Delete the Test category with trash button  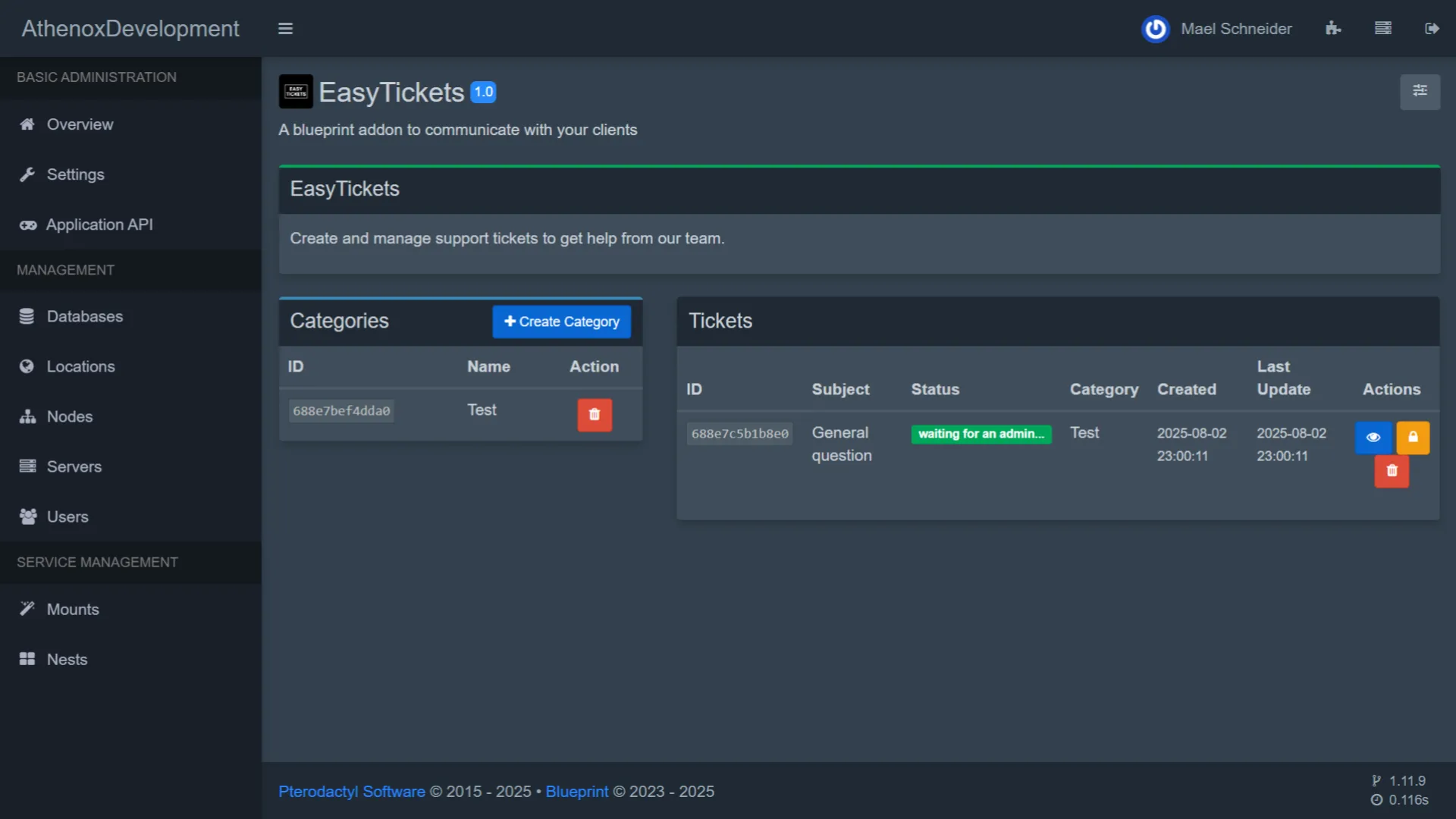(x=595, y=415)
